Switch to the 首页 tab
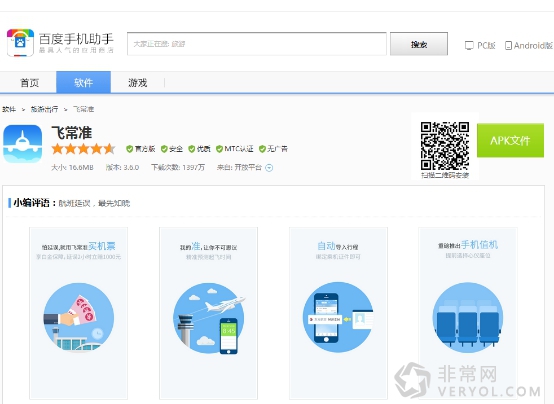The image size is (554, 404). [29, 83]
